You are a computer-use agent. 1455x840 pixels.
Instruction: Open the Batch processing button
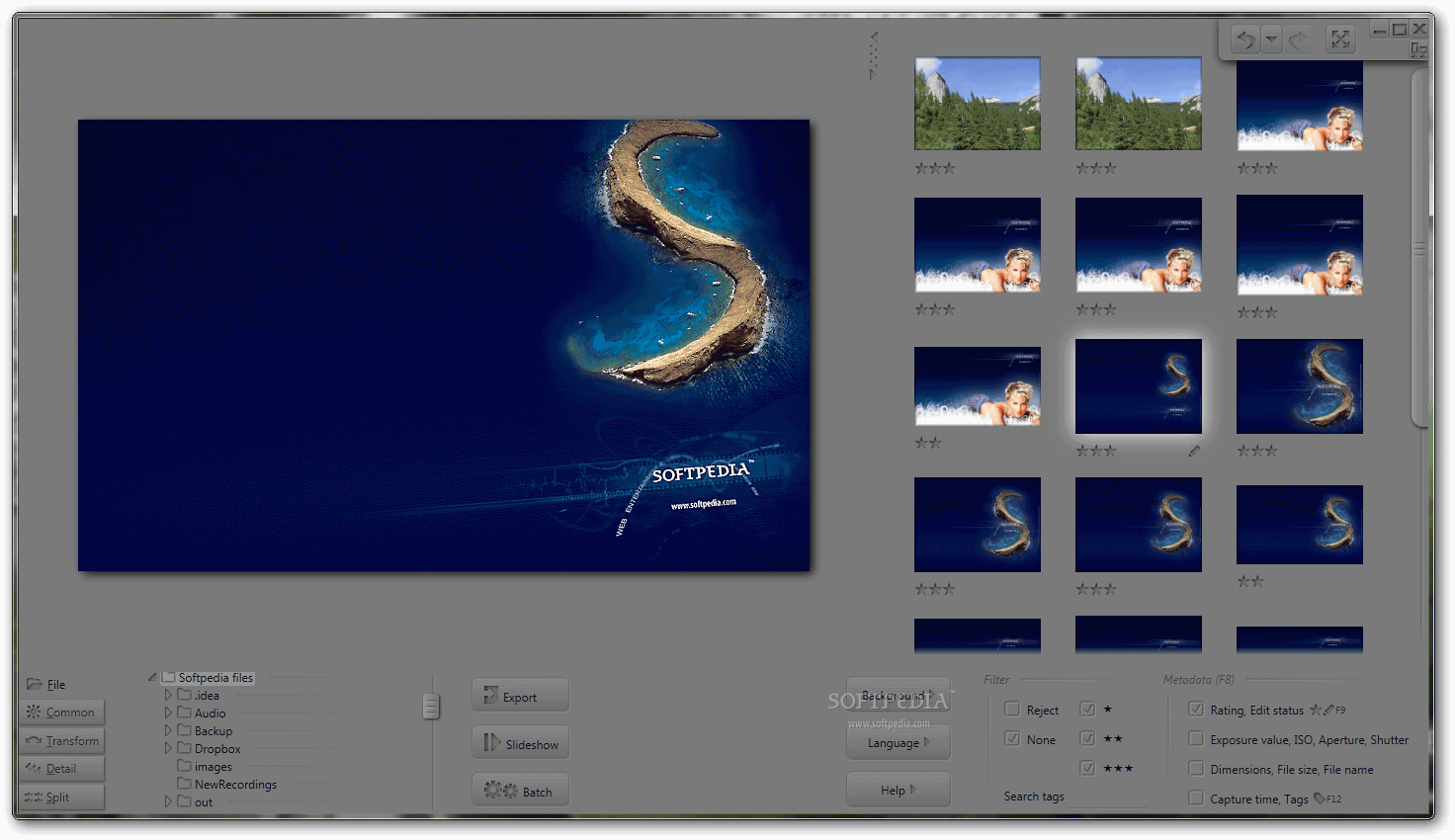click(520, 791)
